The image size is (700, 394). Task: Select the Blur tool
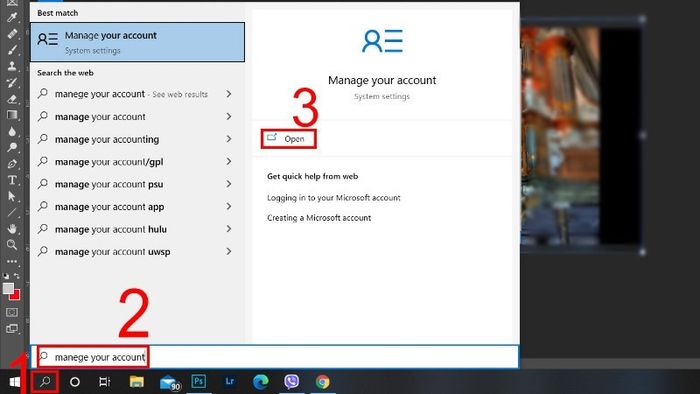[12, 131]
